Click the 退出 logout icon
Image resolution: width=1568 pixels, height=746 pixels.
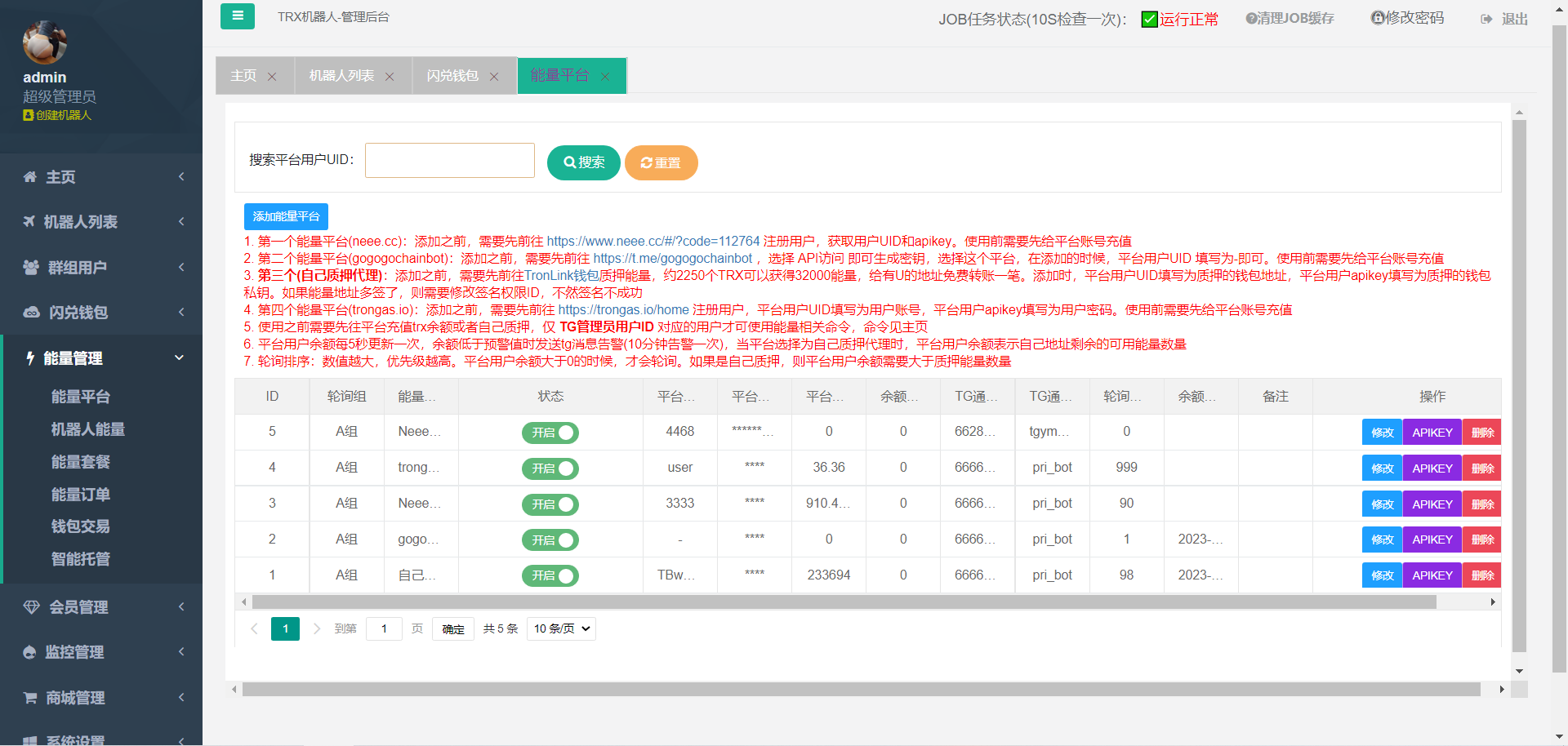tap(1486, 19)
